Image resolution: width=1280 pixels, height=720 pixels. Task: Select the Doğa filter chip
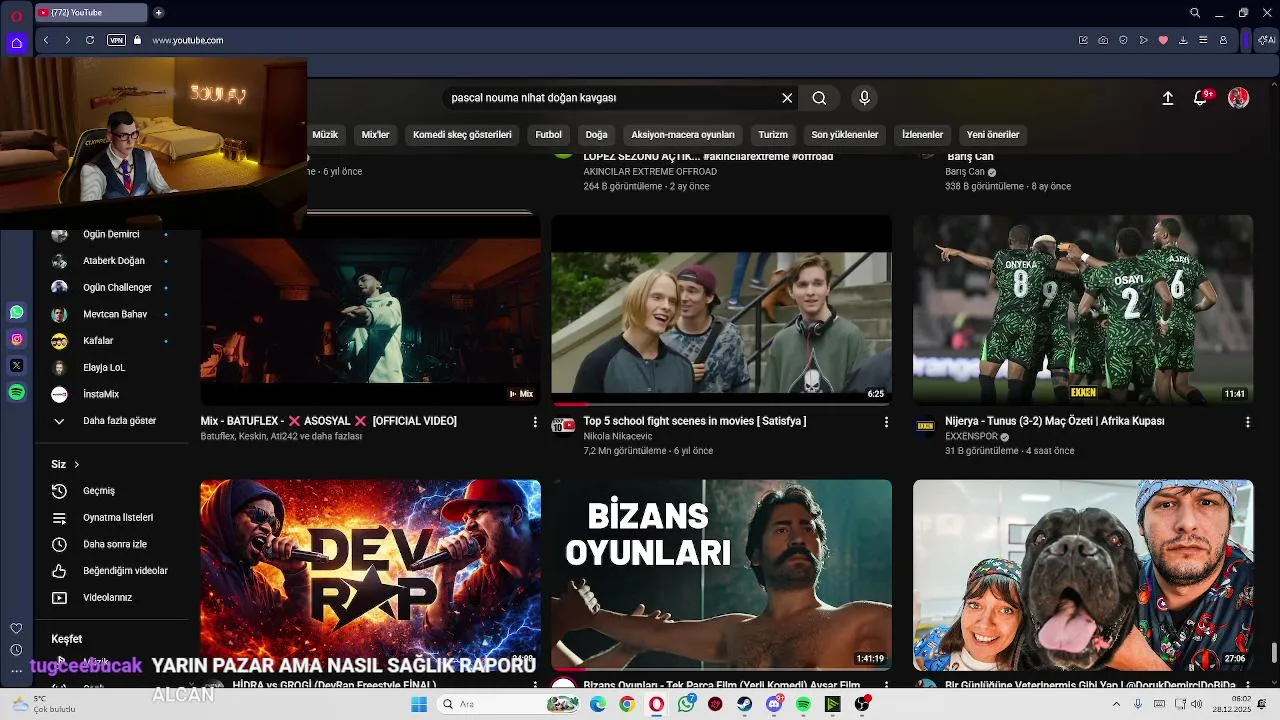pyautogui.click(x=596, y=134)
